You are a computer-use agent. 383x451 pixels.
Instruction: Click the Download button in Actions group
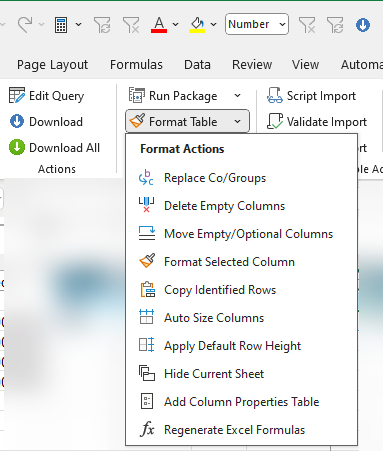[46, 122]
